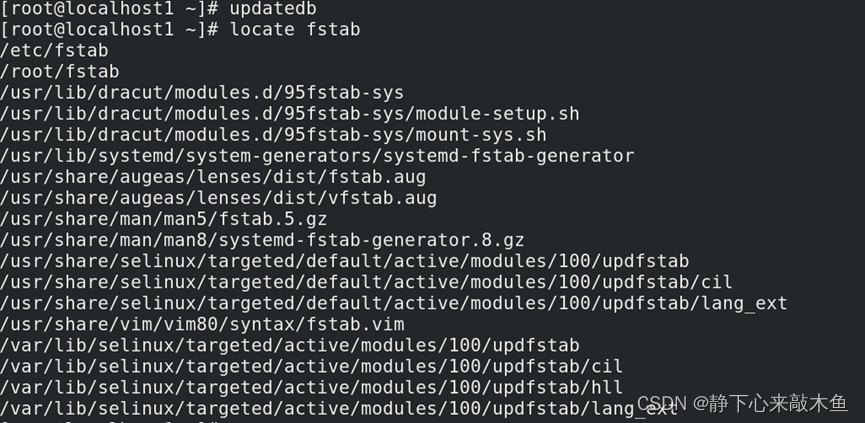Select the vim80 syntax fstab.vim path
Screen dimensions: 865x423
pos(202,323)
